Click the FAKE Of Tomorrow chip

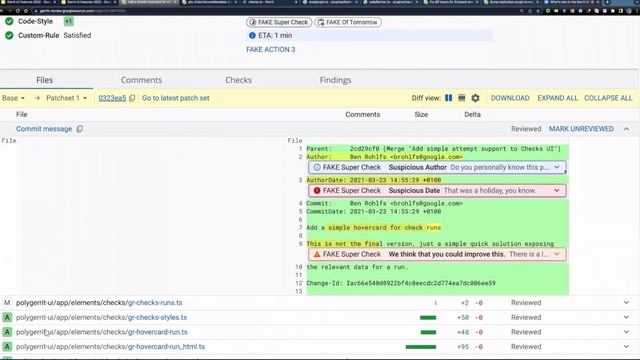coord(348,22)
